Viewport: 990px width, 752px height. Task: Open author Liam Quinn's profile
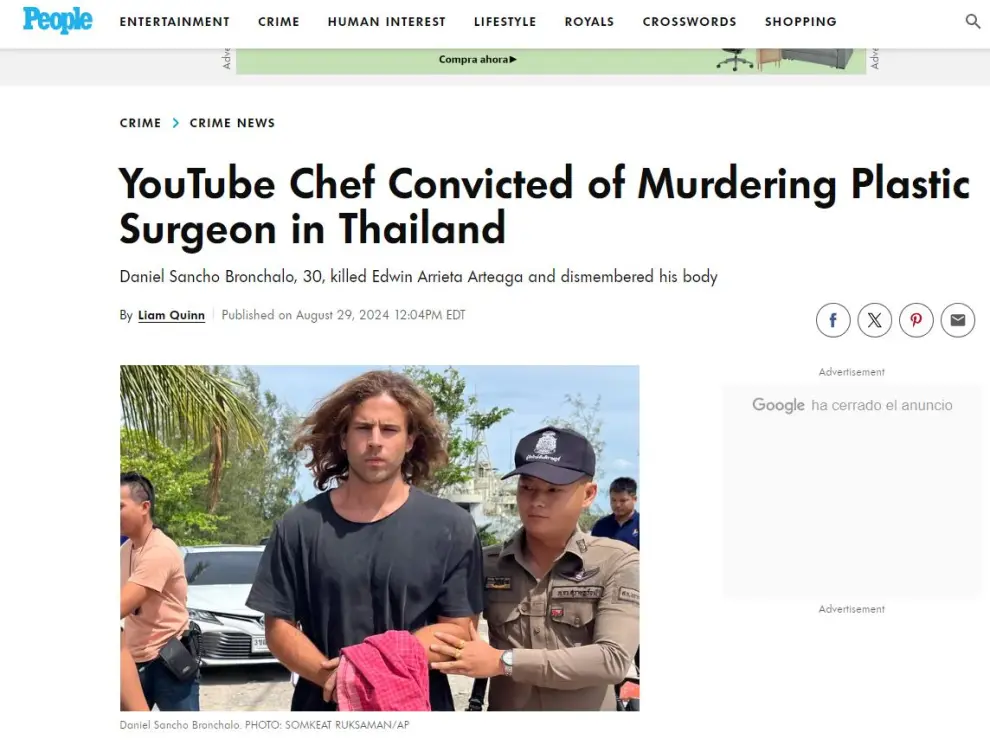(171, 315)
